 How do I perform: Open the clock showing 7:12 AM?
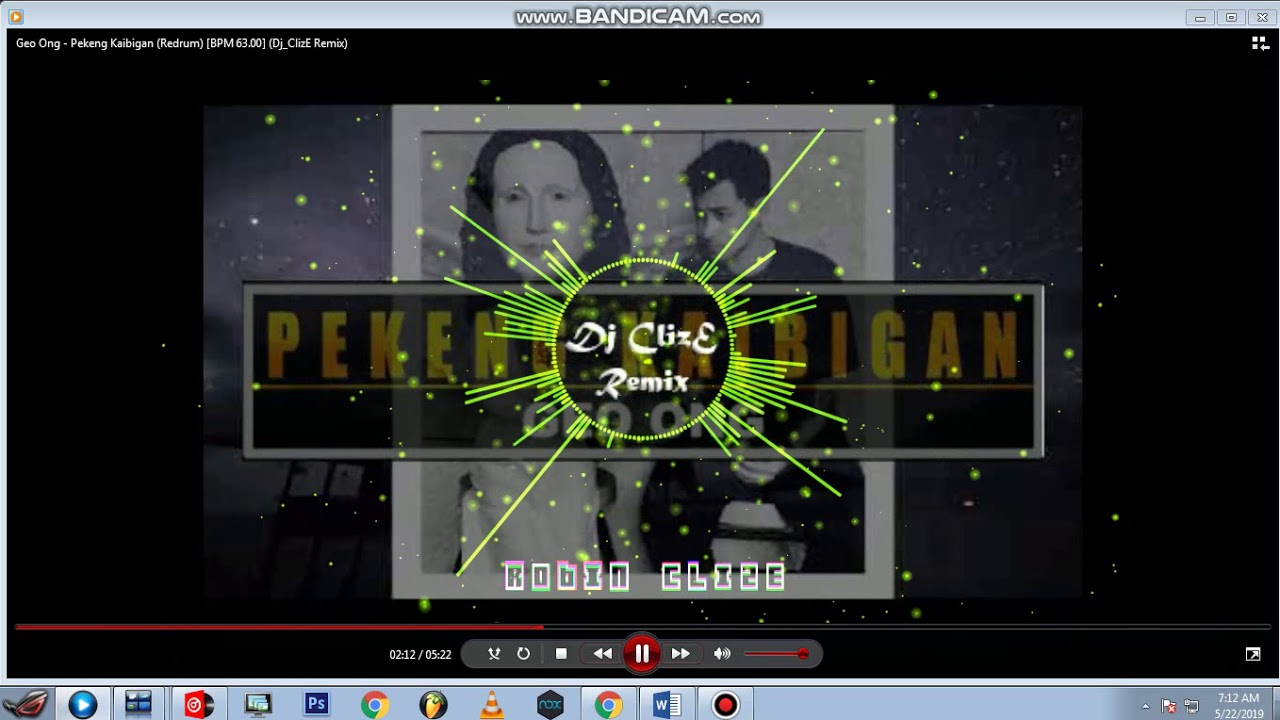[1239, 705]
